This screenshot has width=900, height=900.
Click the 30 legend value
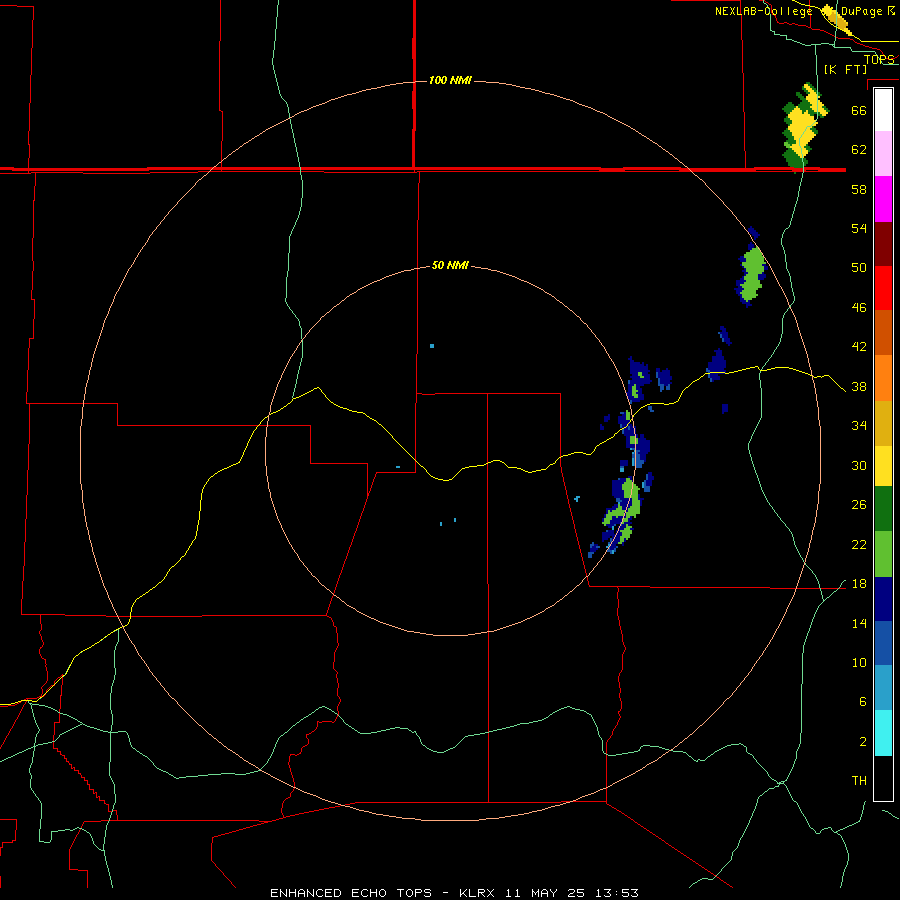[859, 465]
